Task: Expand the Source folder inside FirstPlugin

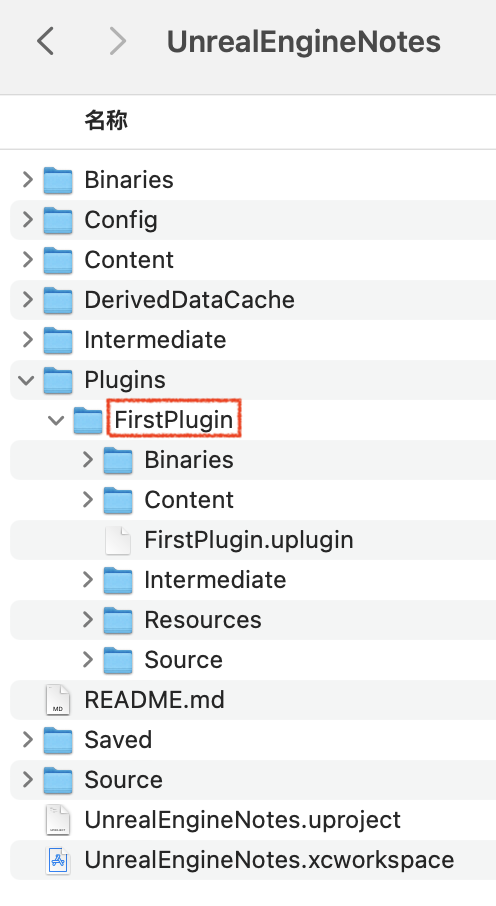Action: [x=87, y=660]
